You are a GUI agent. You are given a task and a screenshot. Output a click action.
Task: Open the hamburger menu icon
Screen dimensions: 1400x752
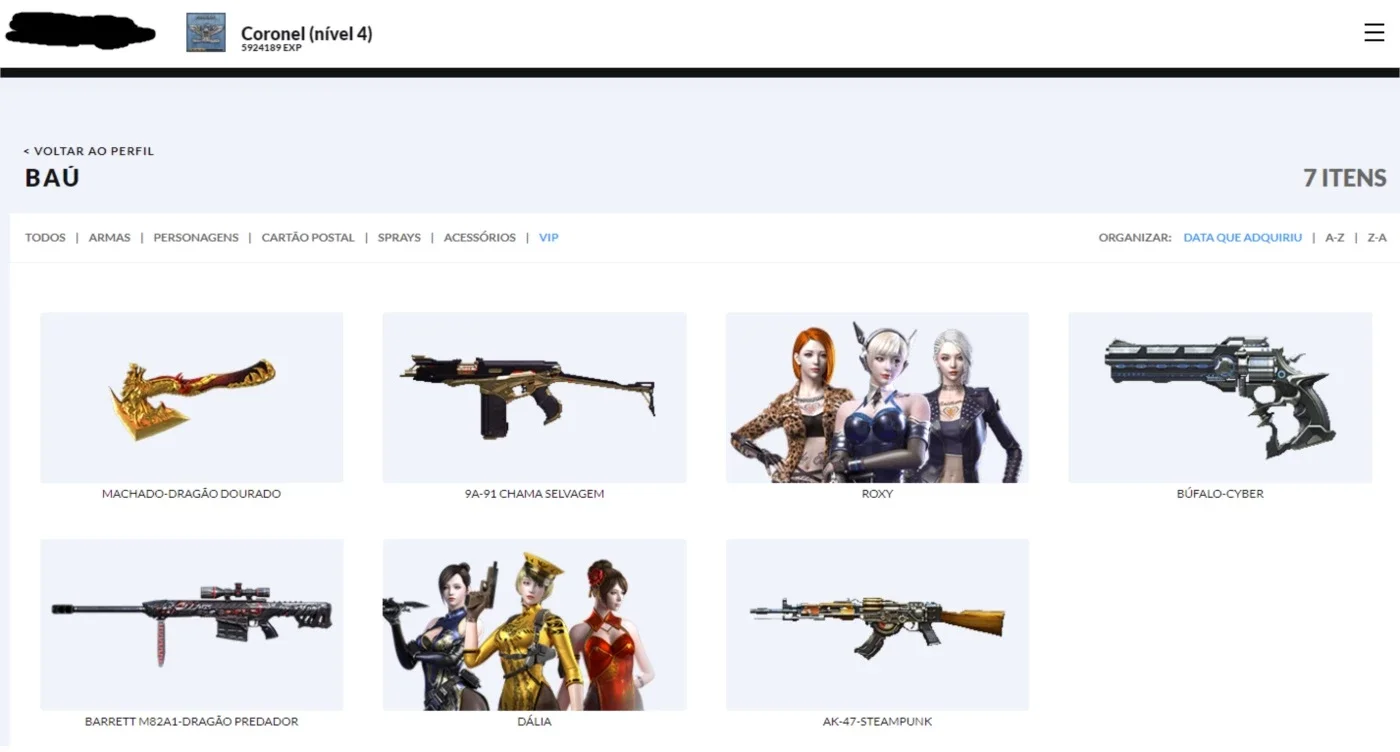pyautogui.click(x=1374, y=32)
